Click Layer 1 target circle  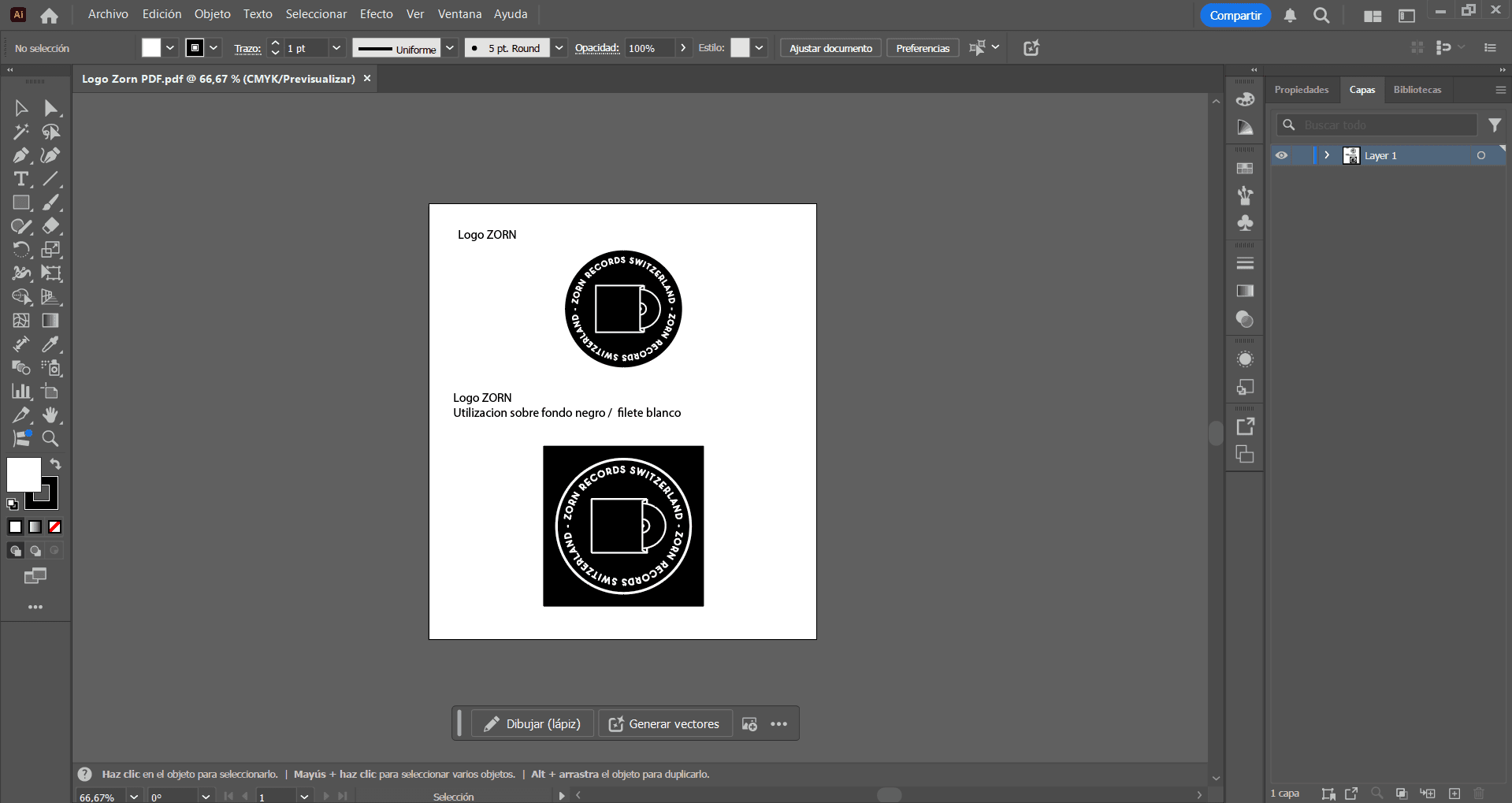[1481, 155]
